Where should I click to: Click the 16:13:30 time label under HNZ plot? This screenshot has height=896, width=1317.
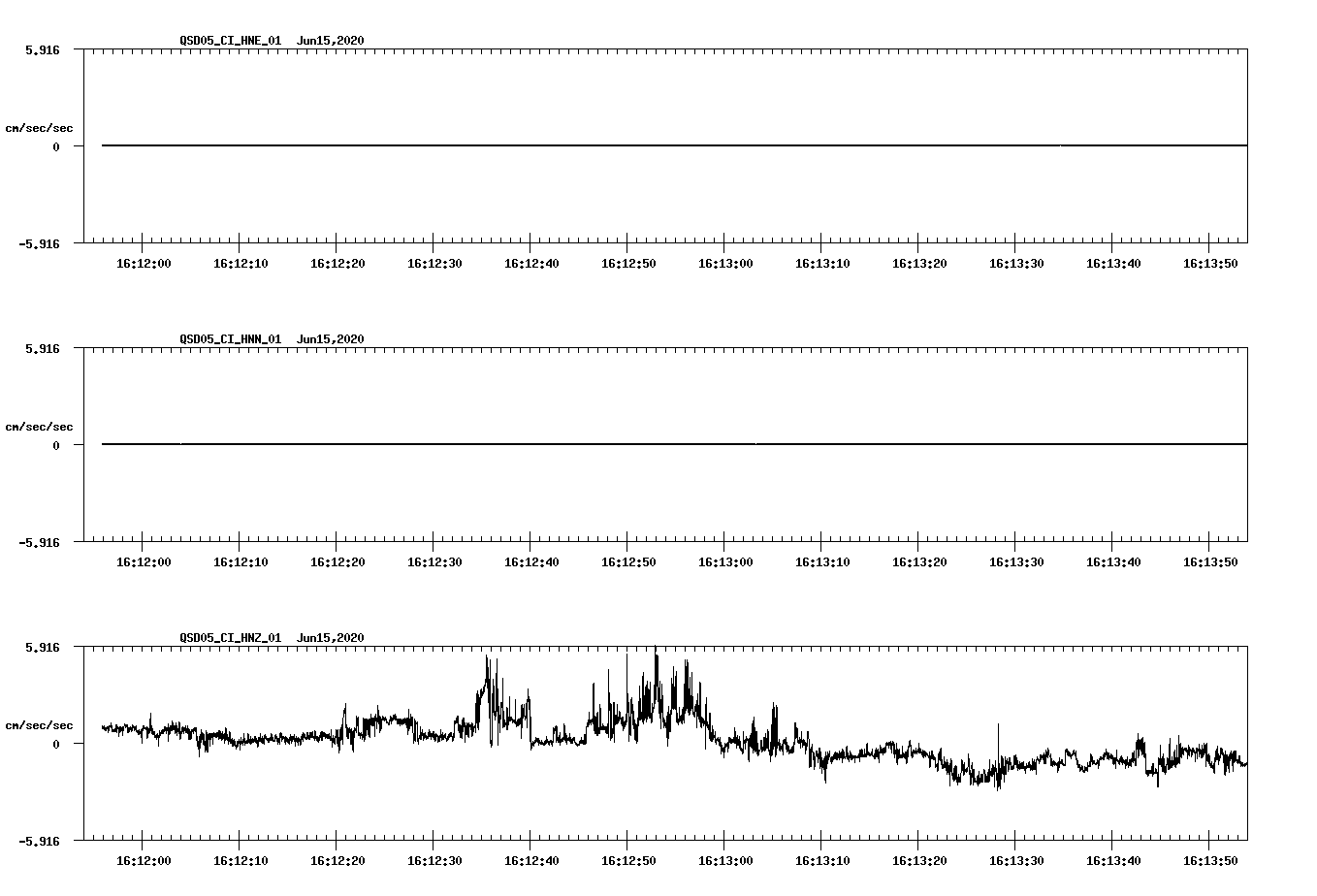point(1016,861)
